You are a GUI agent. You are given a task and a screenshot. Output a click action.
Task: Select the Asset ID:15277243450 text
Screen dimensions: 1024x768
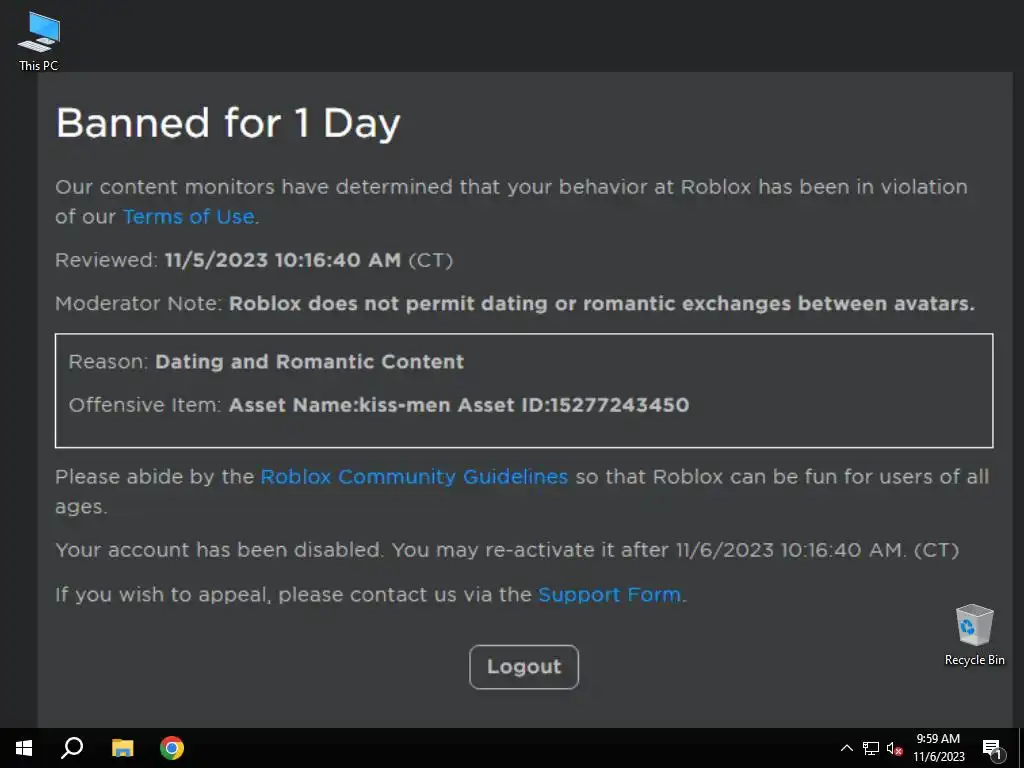(573, 405)
